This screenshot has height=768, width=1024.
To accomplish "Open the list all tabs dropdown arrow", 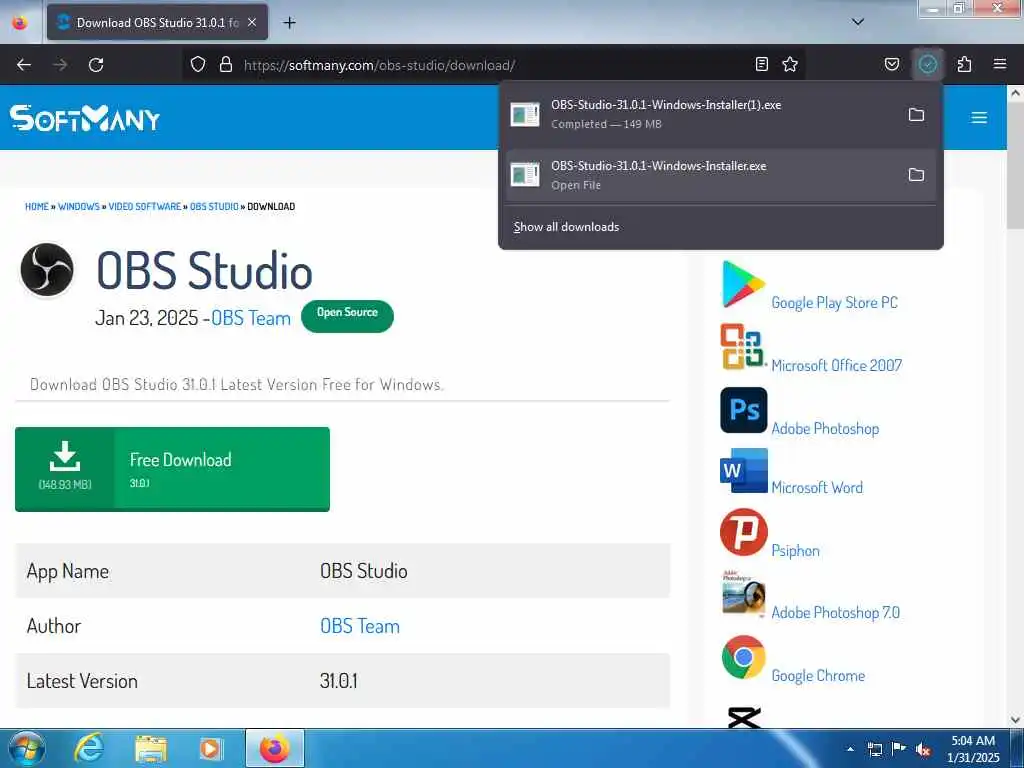I will (x=858, y=22).
